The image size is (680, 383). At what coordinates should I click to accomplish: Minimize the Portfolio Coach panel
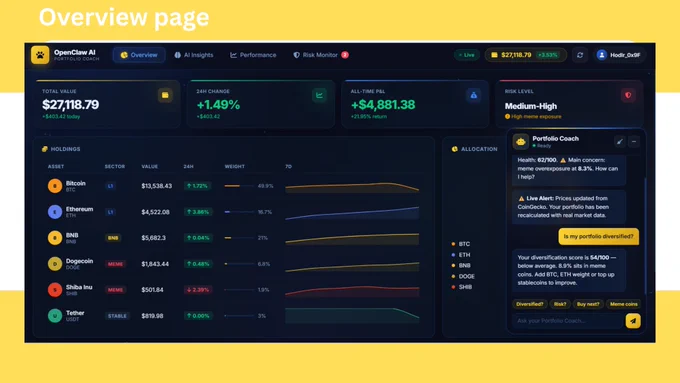[634, 141]
